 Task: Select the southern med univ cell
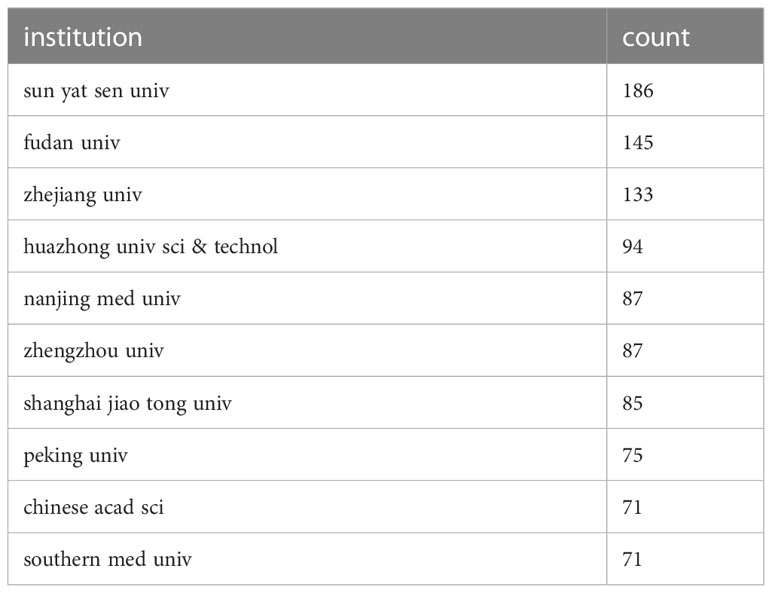tap(307, 559)
